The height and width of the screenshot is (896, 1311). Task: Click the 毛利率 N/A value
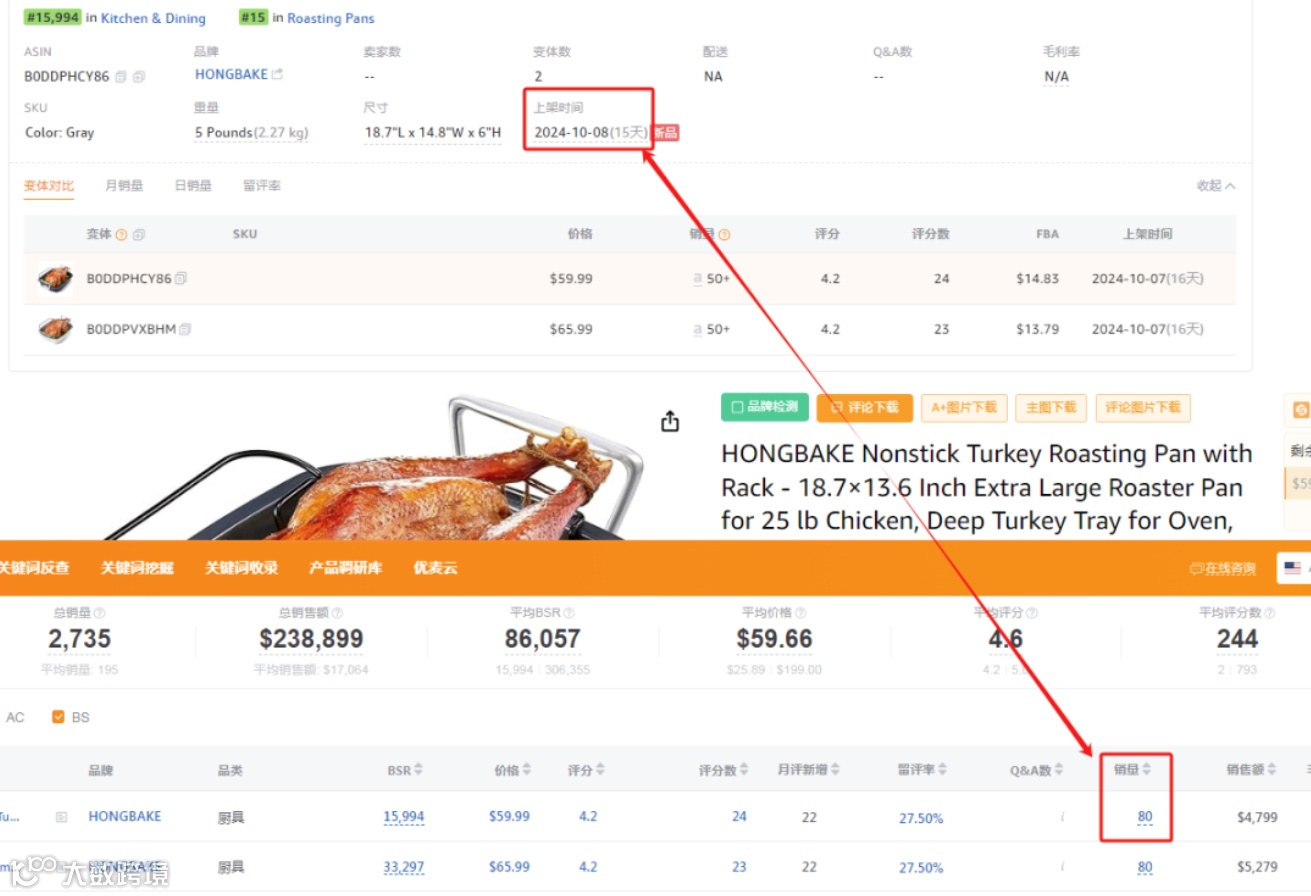(1056, 77)
